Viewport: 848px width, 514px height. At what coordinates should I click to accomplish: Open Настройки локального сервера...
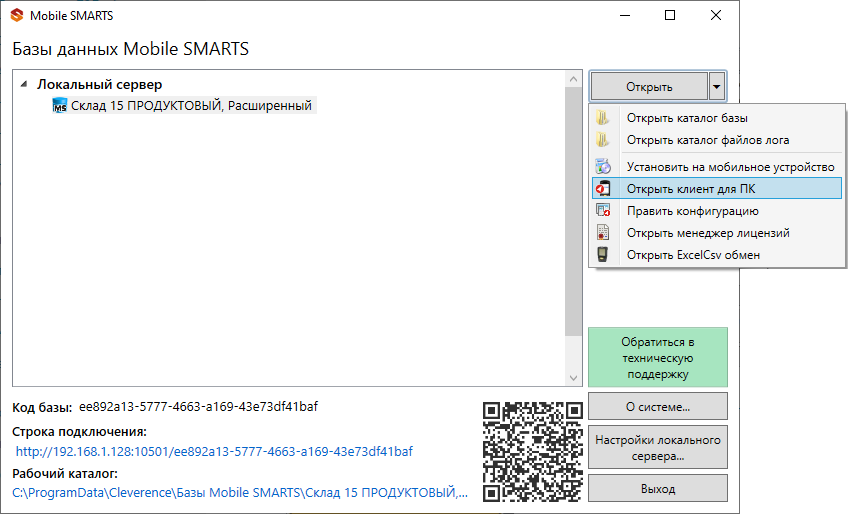click(658, 448)
